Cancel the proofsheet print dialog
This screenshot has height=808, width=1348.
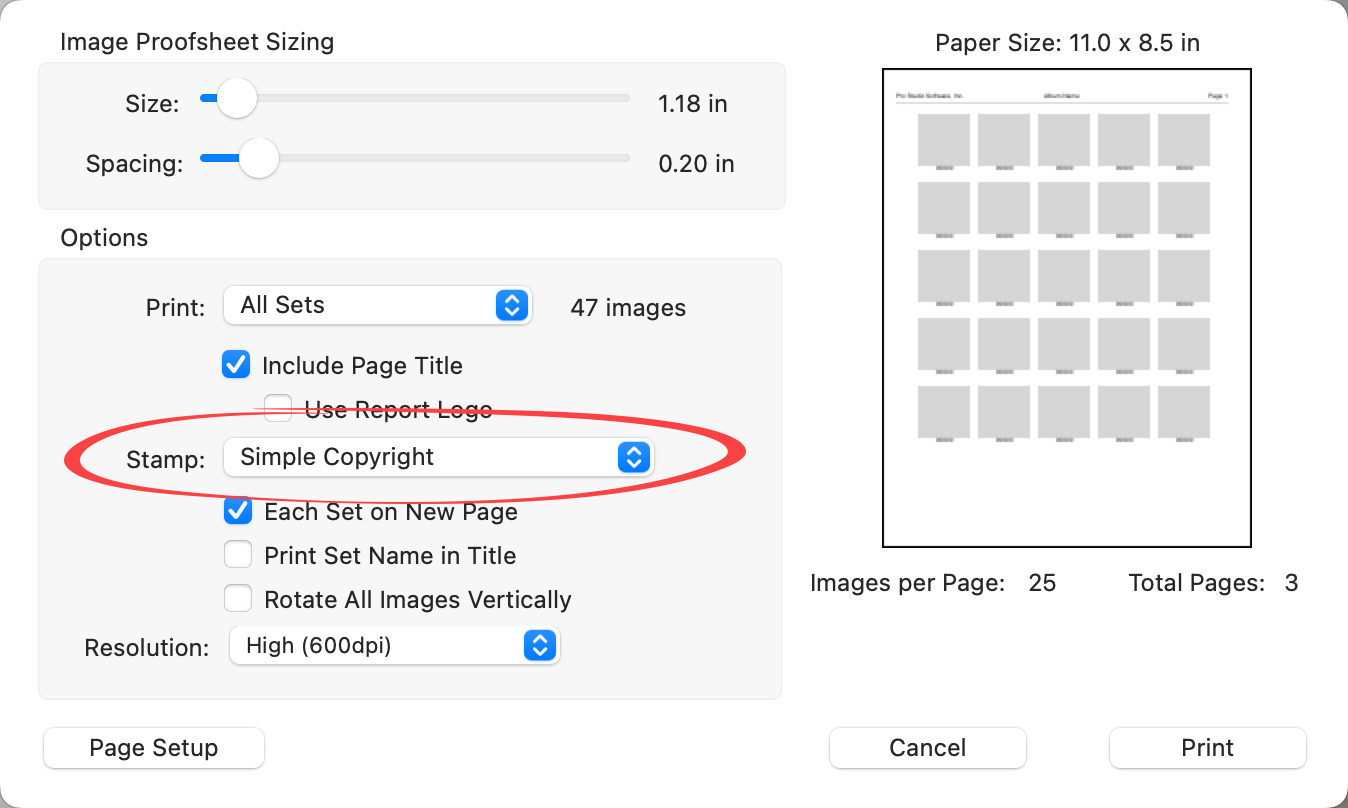(927, 748)
